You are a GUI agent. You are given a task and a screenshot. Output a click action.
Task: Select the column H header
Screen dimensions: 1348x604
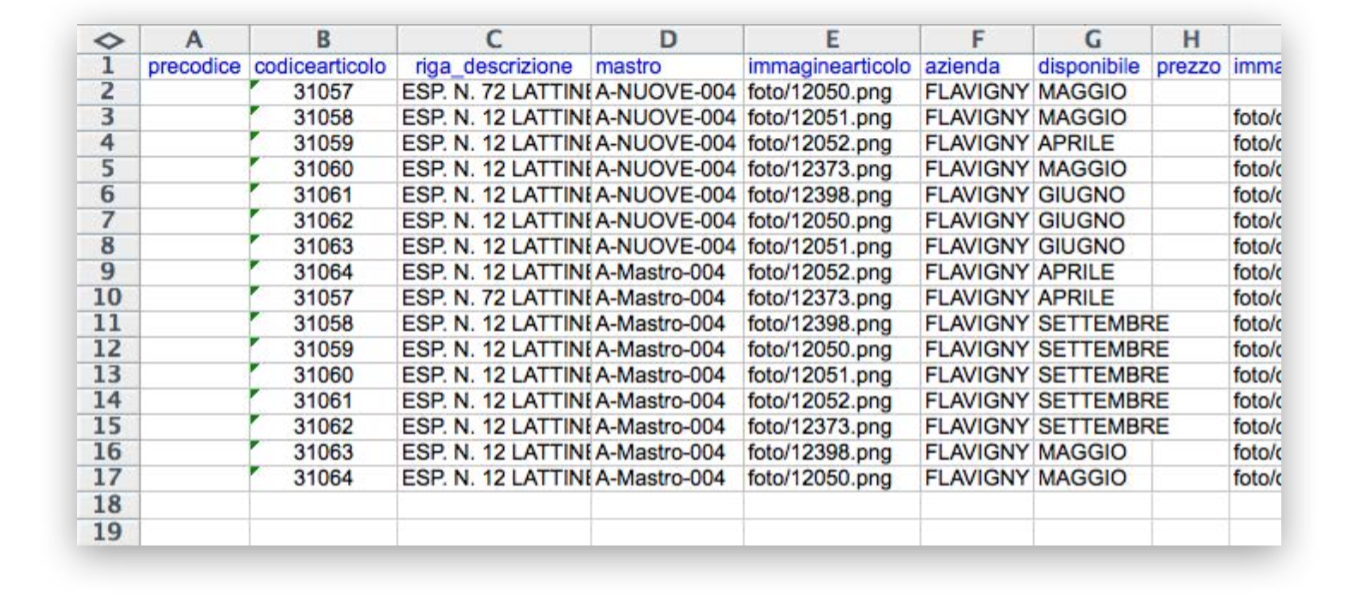click(1190, 40)
